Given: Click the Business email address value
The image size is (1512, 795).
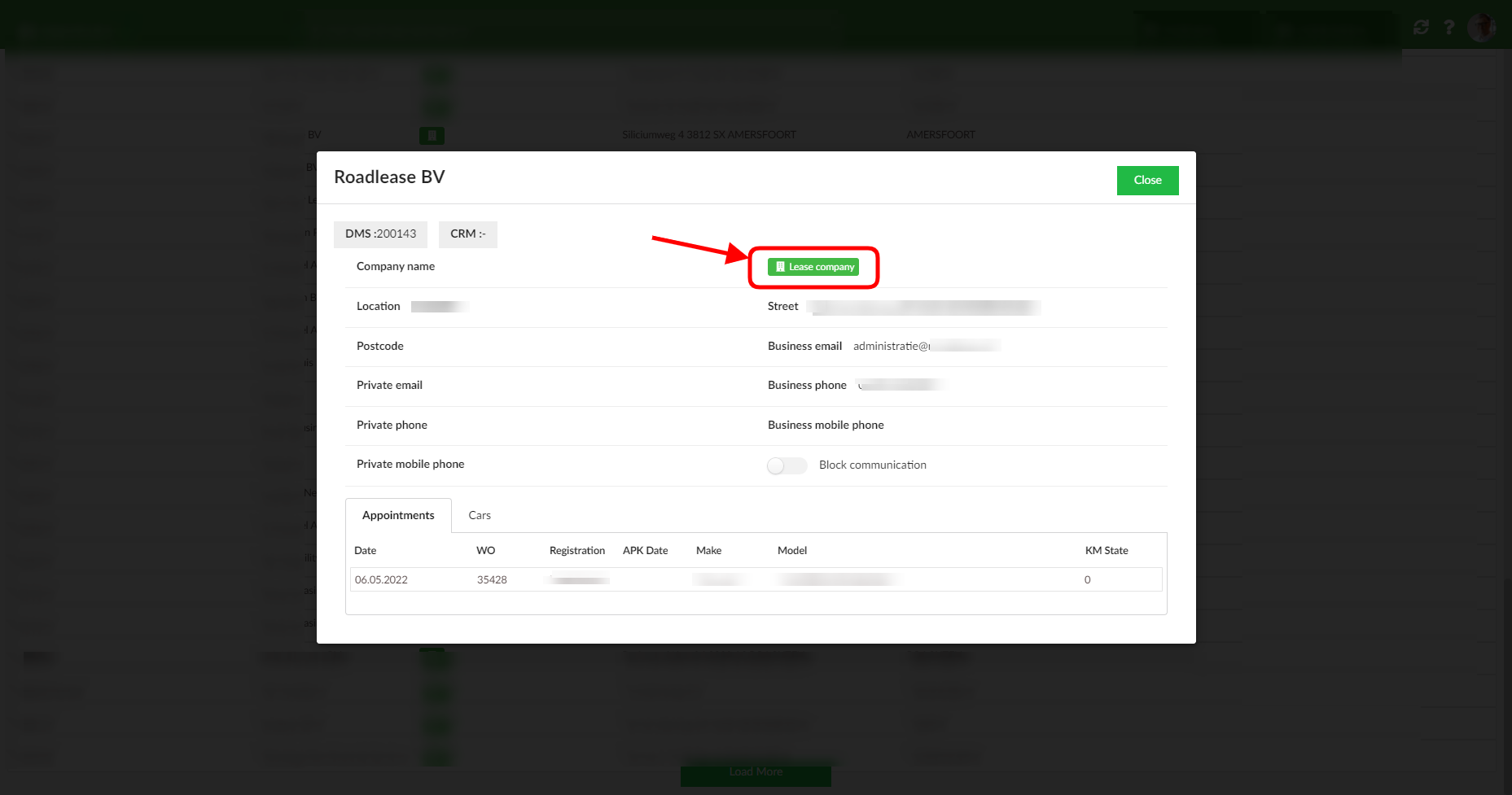Looking at the screenshot, I should click(926, 347).
